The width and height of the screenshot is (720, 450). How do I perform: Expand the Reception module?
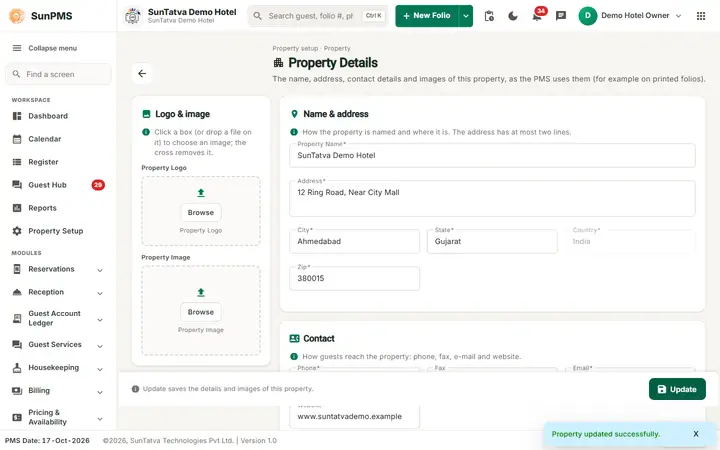coord(100,293)
